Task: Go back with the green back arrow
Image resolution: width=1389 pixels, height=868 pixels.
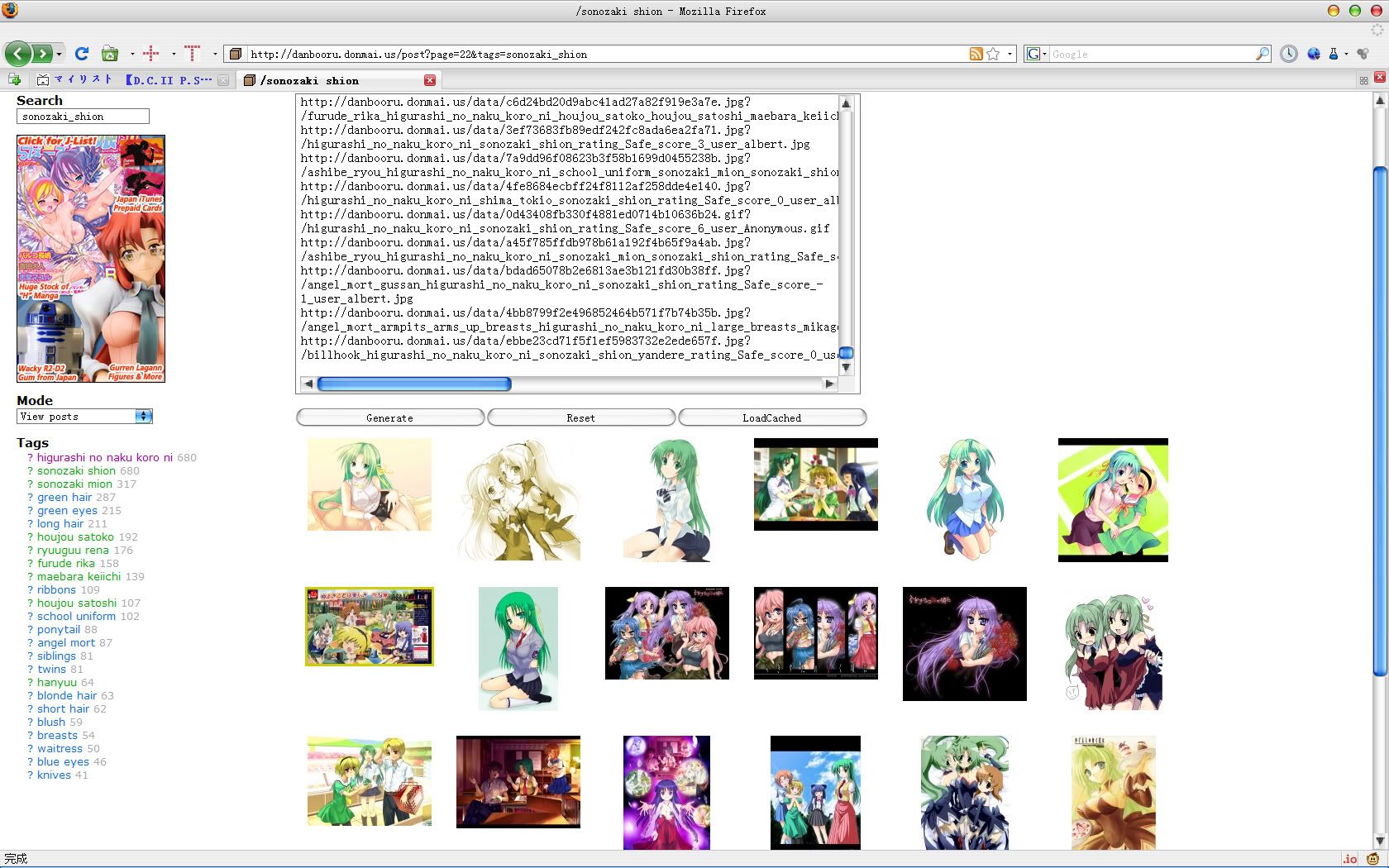Action: point(18,54)
